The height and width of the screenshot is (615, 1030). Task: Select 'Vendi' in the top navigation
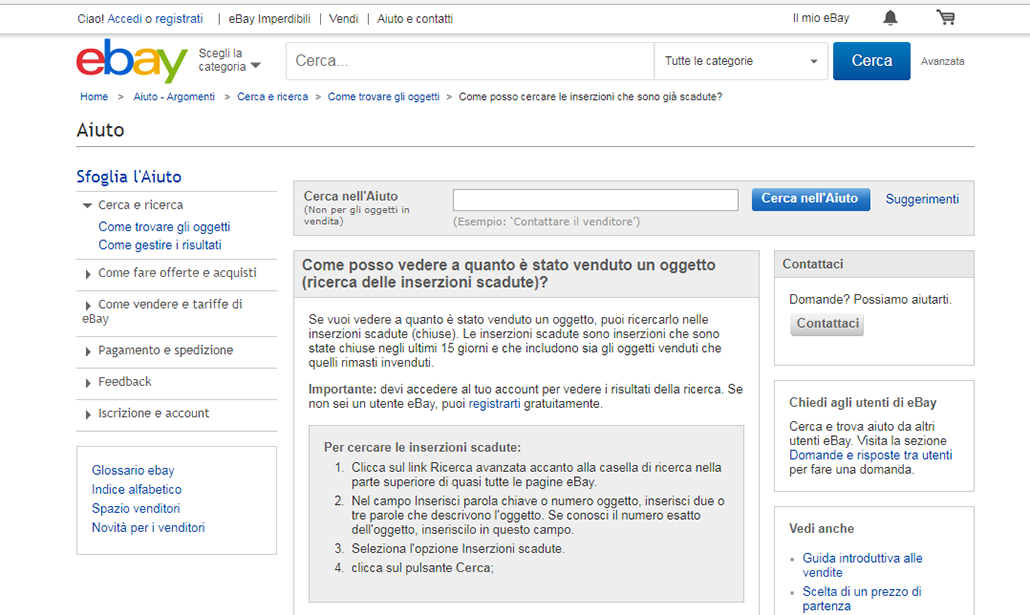click(x=343, y=17)
